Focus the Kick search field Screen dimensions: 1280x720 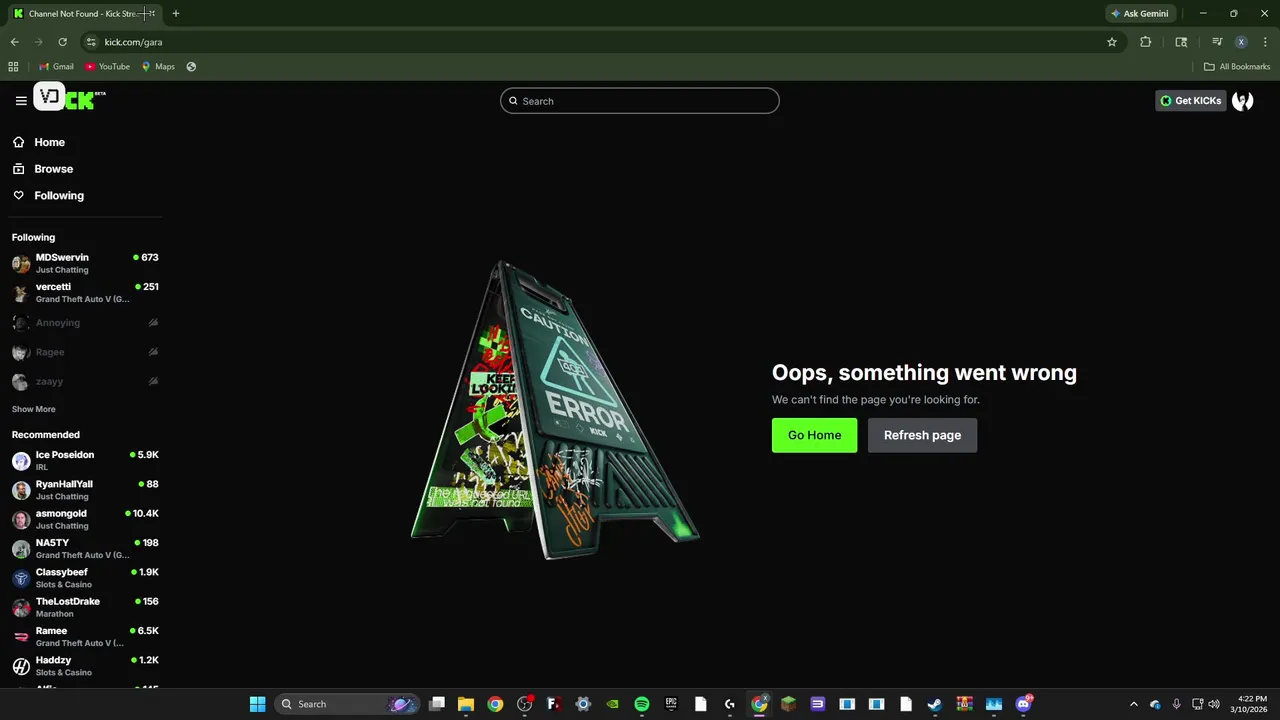(x=640, y=101)
